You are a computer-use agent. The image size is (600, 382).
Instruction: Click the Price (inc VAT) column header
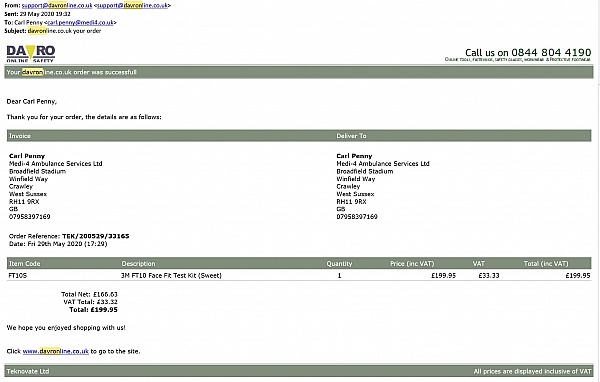coord(412,264)
